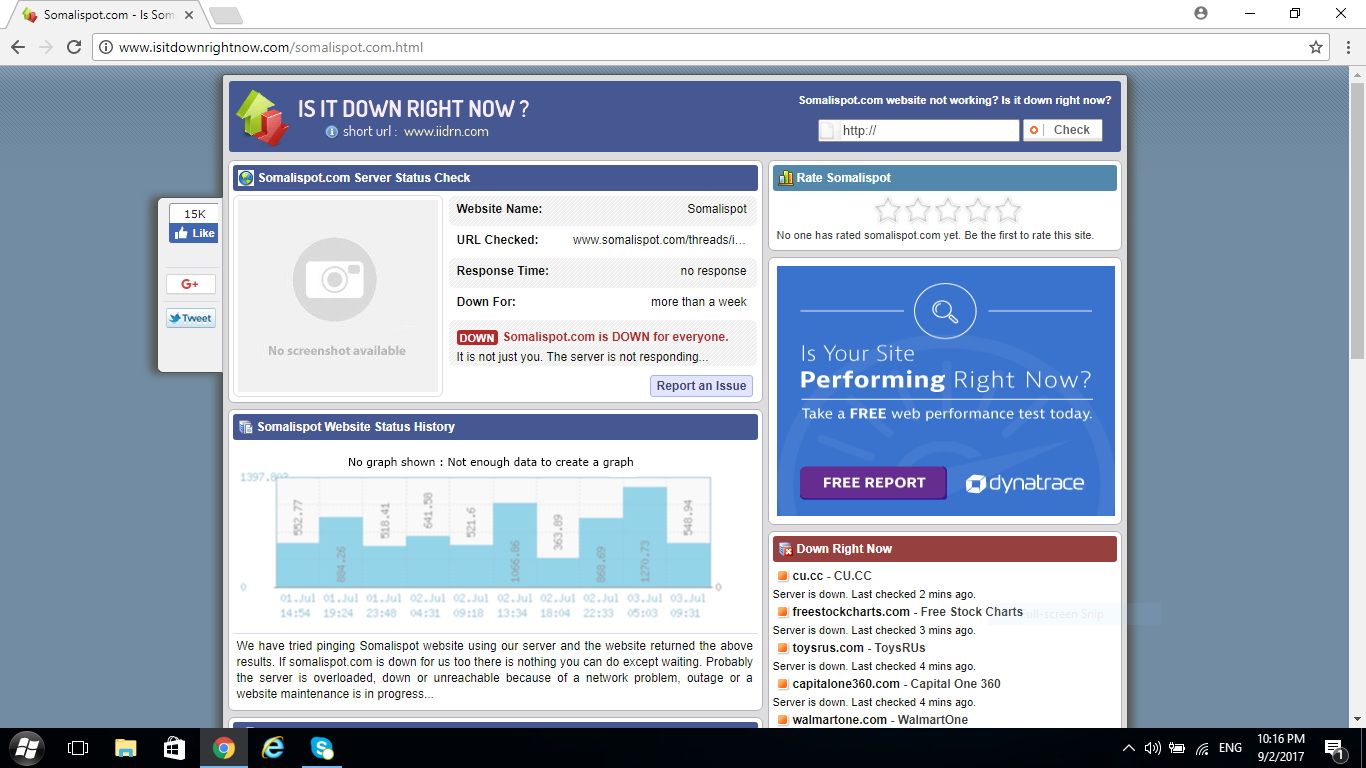Open File Explorer from the taskbar
Image resolution: width=1366 pixels, height=768 pixels.
(x=126, y=748)
